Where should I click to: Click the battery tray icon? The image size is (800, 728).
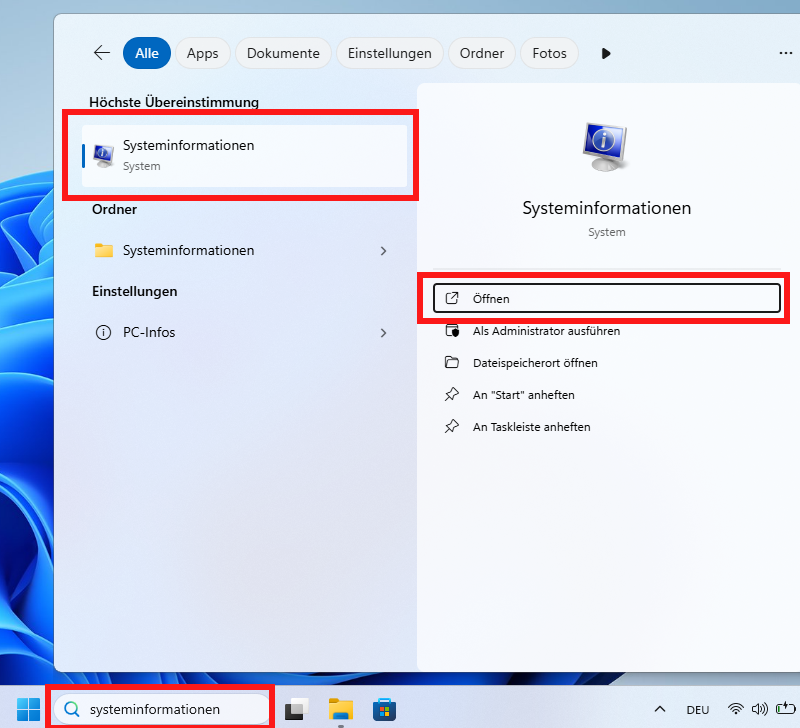[785, 708]
